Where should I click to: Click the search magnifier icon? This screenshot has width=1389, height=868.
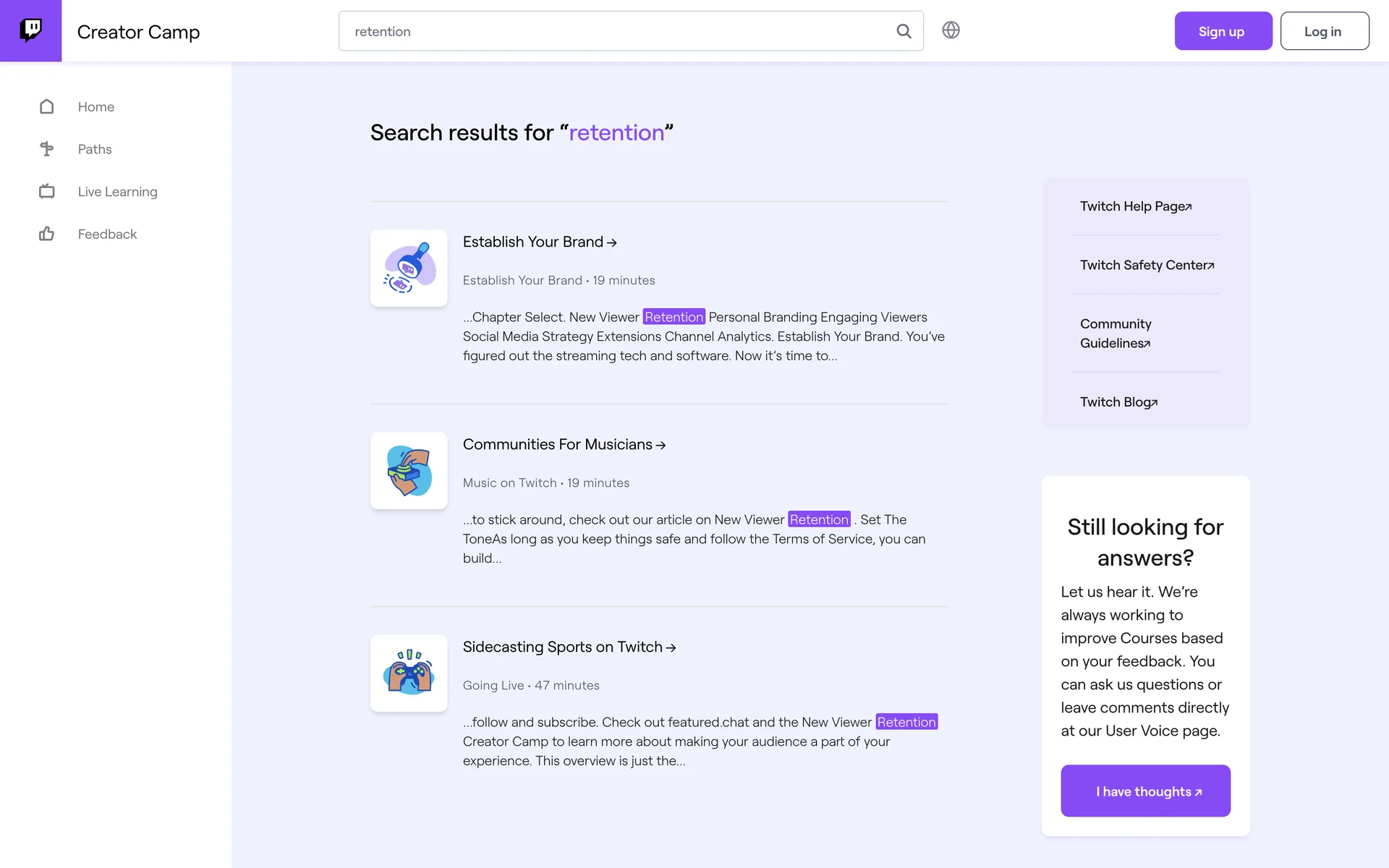coord(904,31)
